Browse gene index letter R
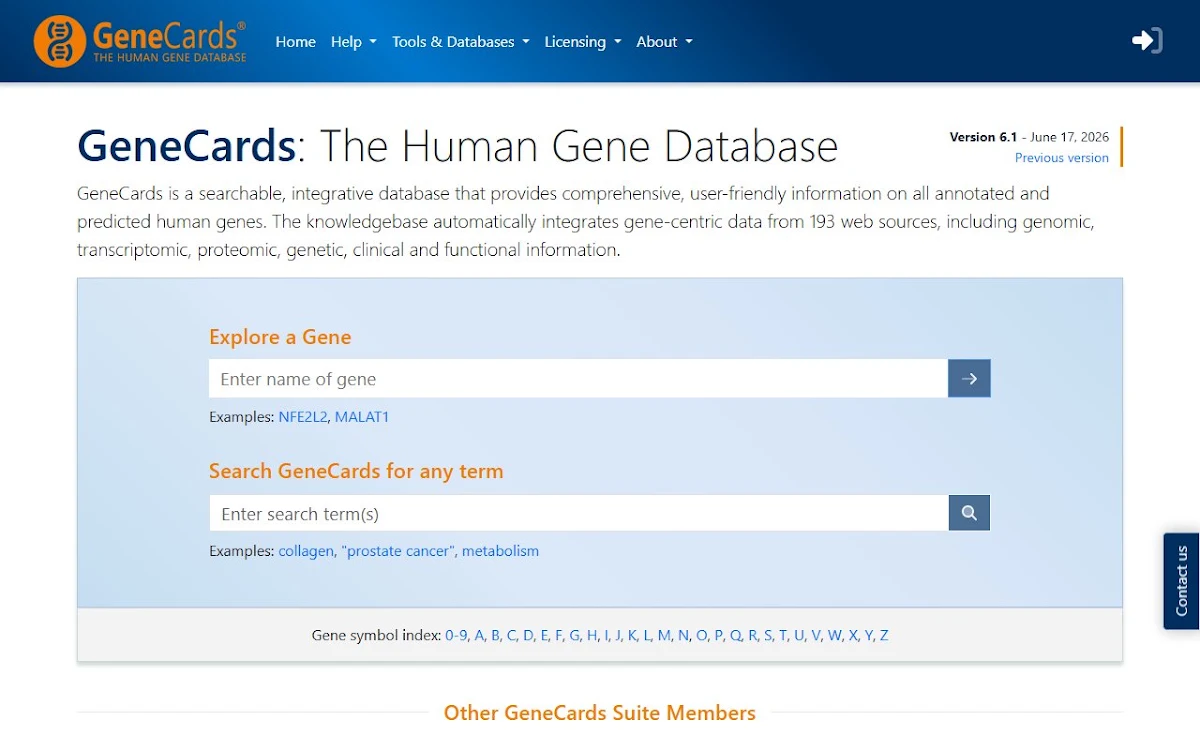This screenshot has width=1200, height=750. 753,635
